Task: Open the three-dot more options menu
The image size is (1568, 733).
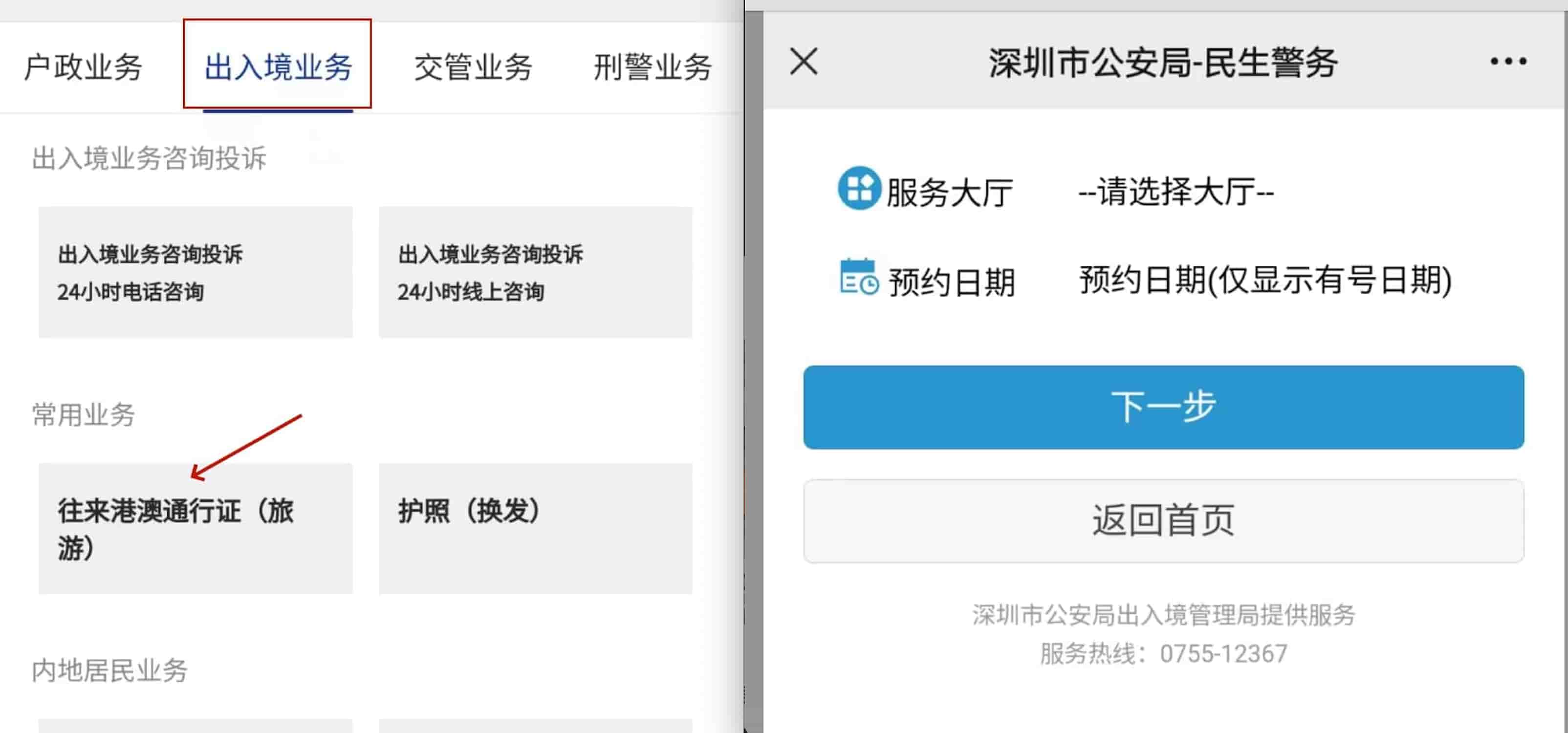Action: tap(1508, 62)
